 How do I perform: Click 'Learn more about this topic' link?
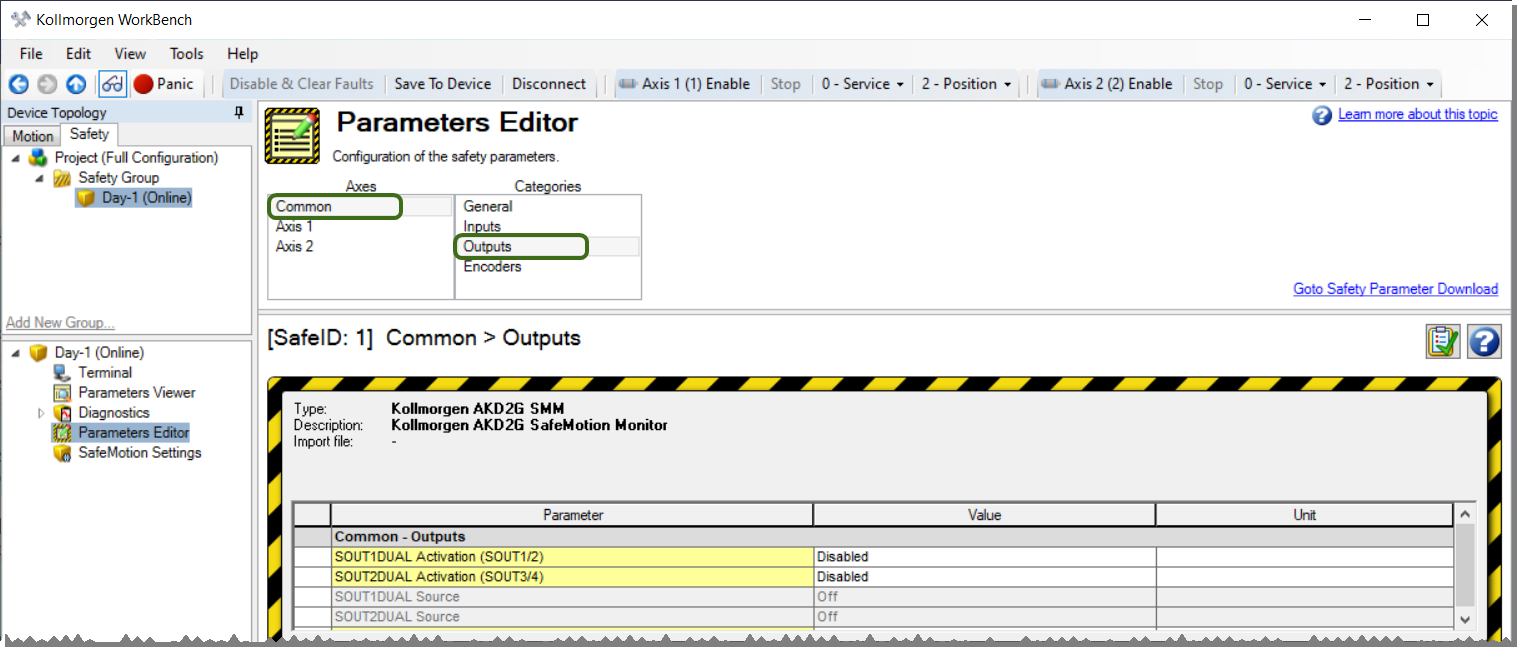[1417, 115]
